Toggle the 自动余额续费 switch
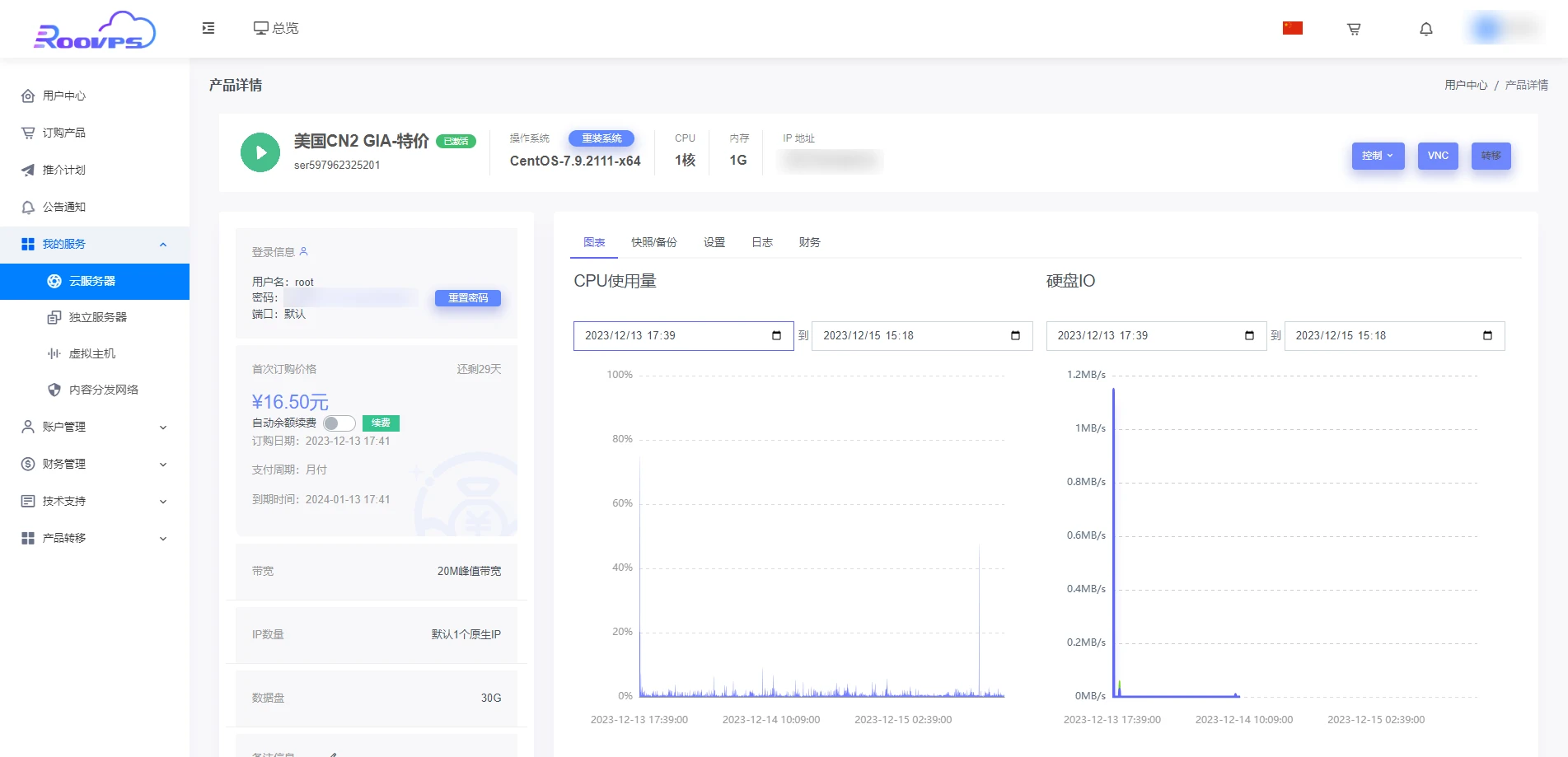The width and height of the screenshot is (1568, 757). coord(339,423)
